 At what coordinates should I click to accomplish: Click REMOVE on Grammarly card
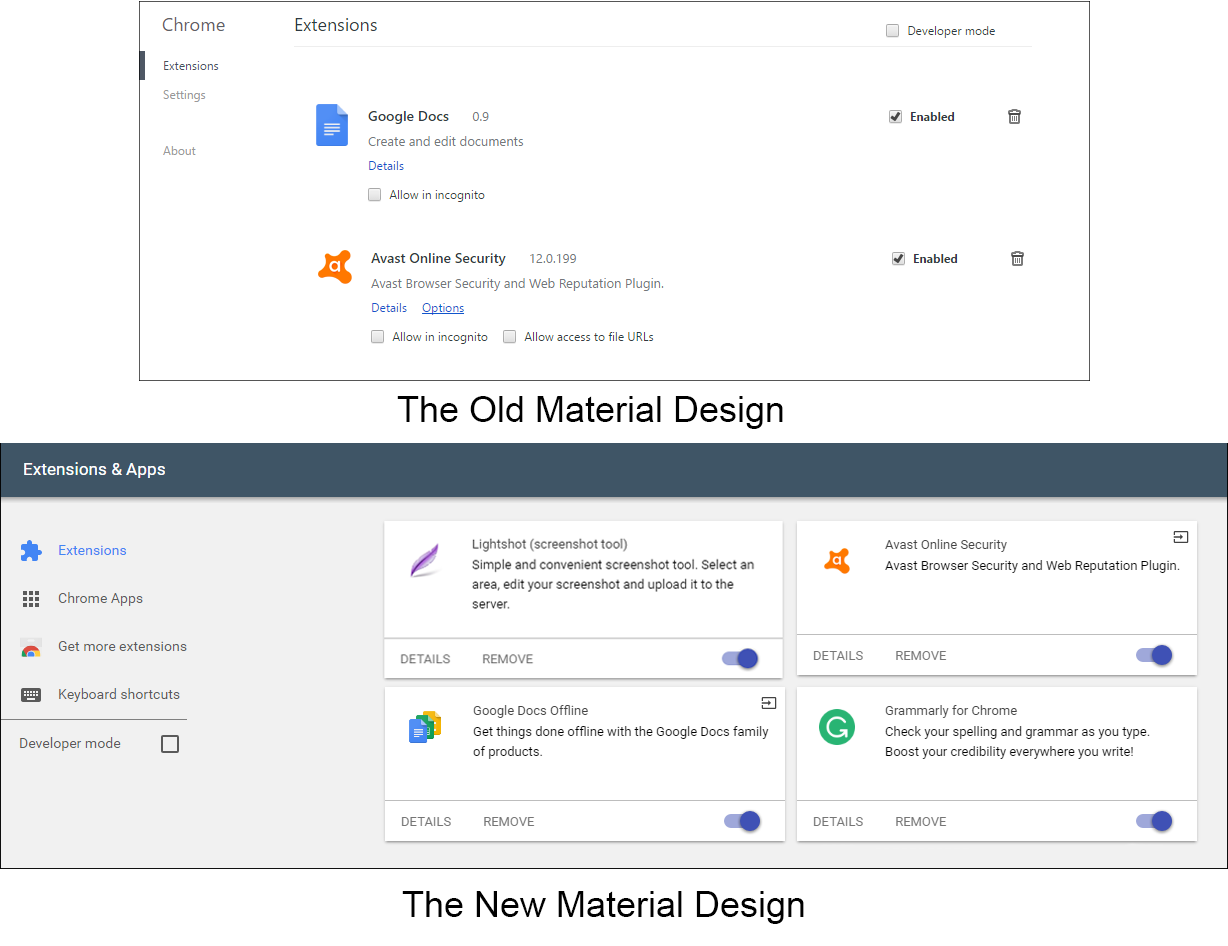pyautogui.click(x=921, y=822)
